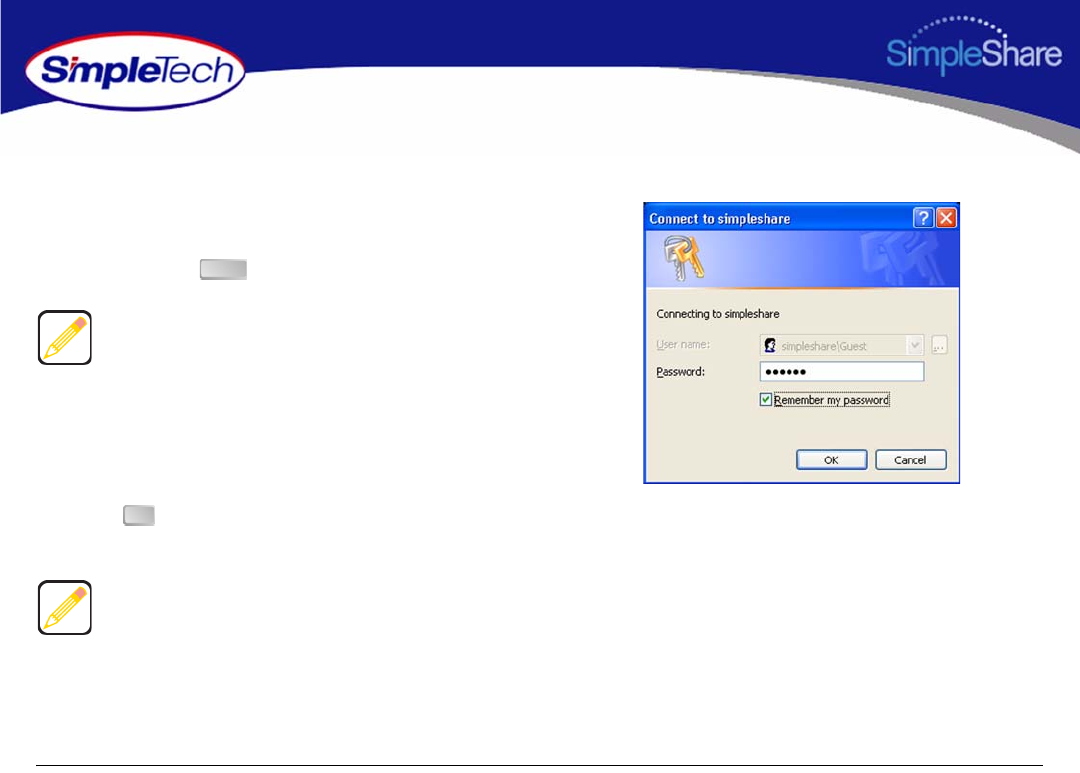Click the user avatar icon in User name field
The height and width of the screenshot is (773, 1080).
[x=770, y=345]
